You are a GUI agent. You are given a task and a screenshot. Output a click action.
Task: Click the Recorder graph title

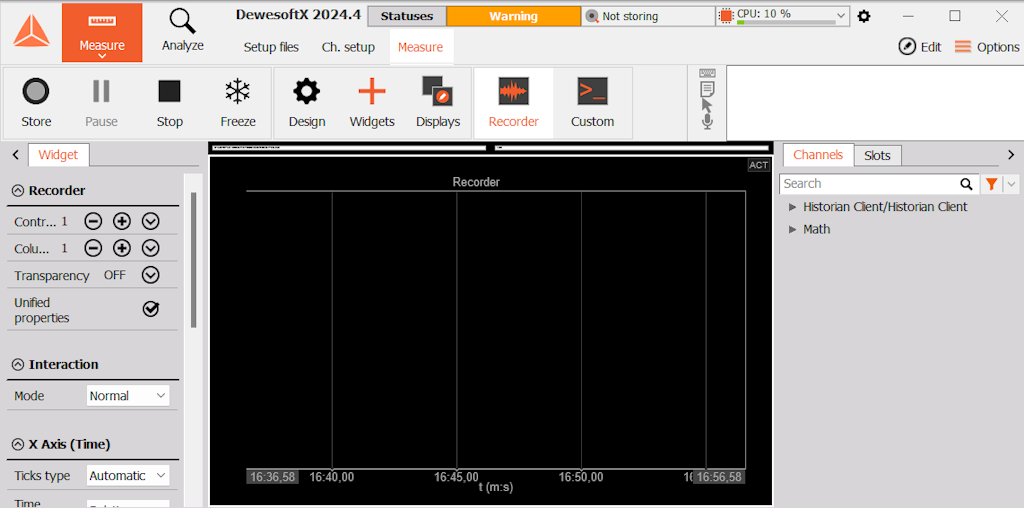point(477,182)
